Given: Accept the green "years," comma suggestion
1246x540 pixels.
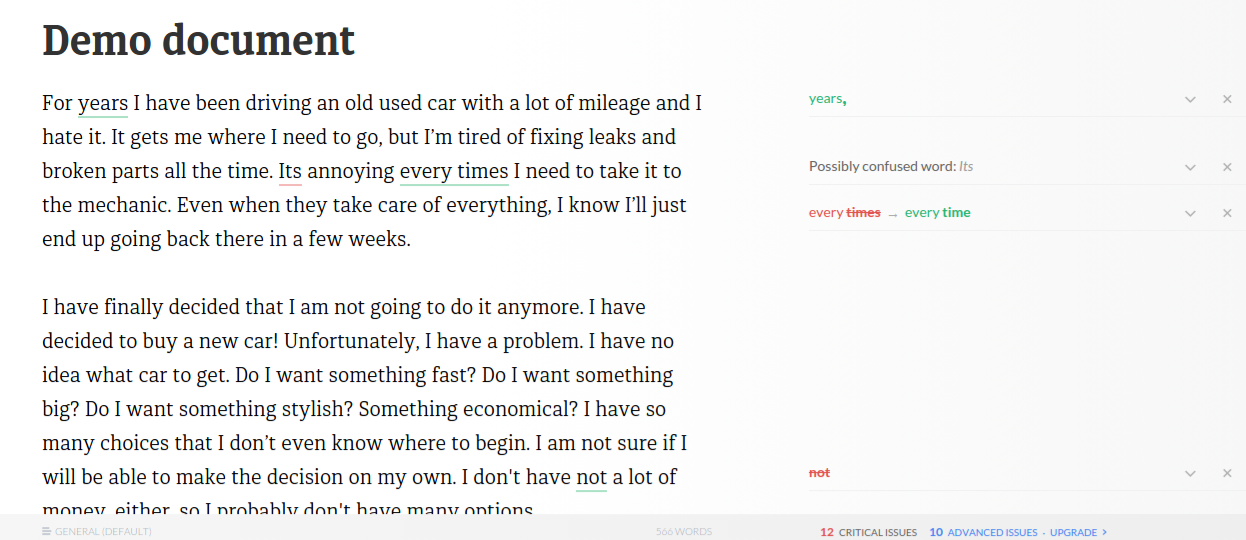Looking at the screenshot, I should [827, 99].
